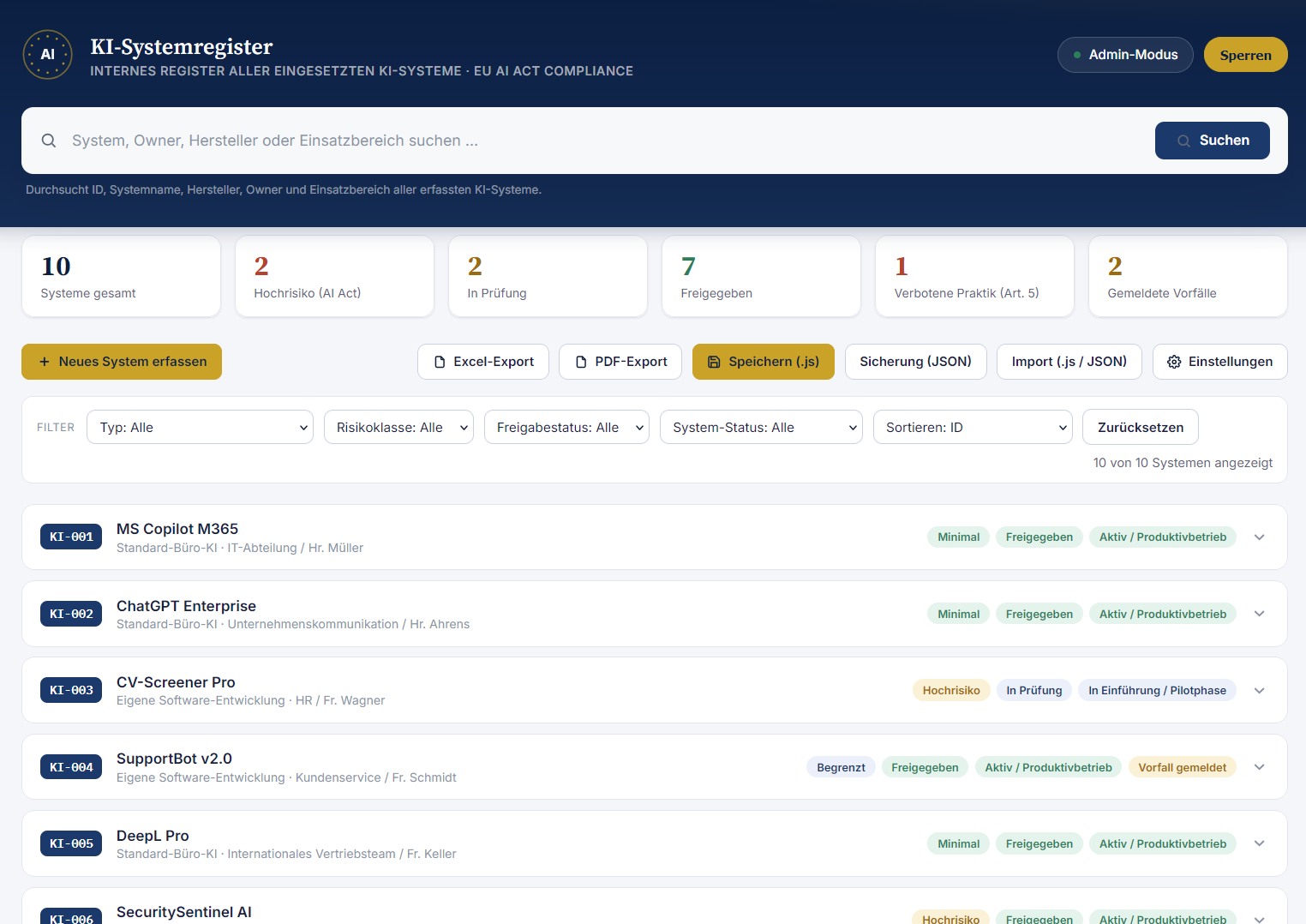Click the Begrenzt tag on SupportBot v2.0
This screenshot has width=1306, height=924.
click(841, 767)
